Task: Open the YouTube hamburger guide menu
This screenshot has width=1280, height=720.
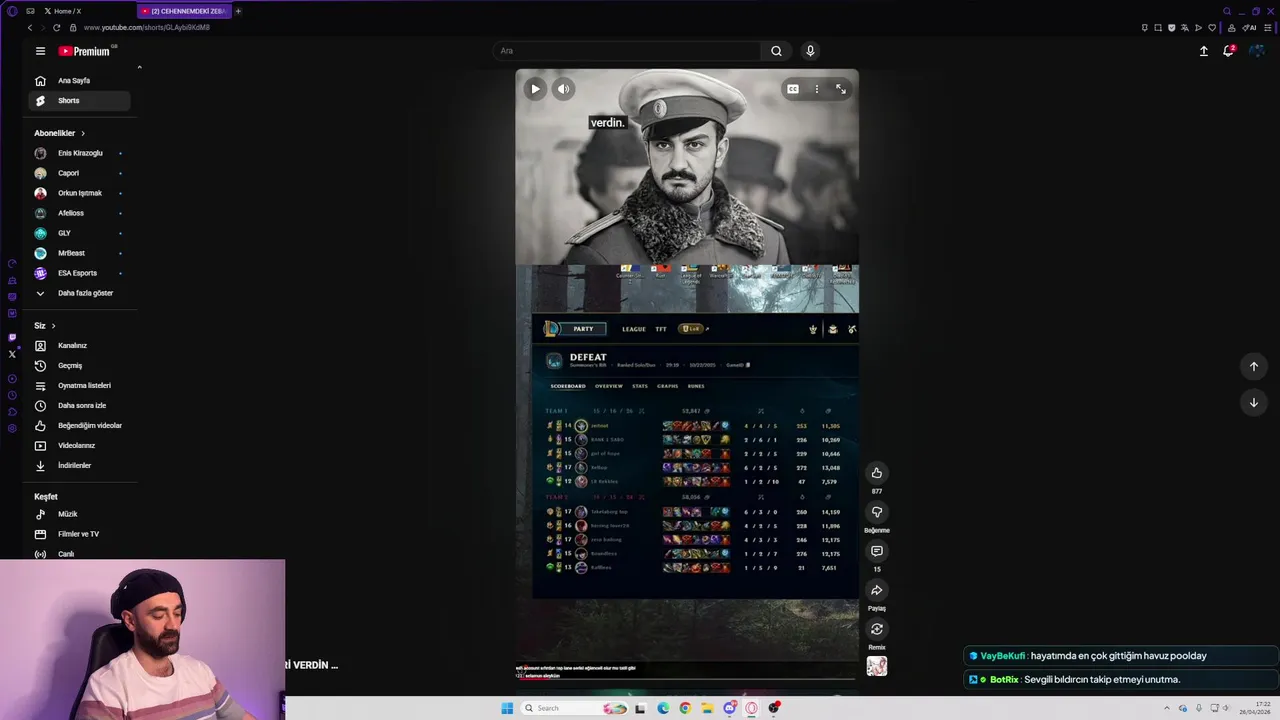Action: [x=40, y=51]
